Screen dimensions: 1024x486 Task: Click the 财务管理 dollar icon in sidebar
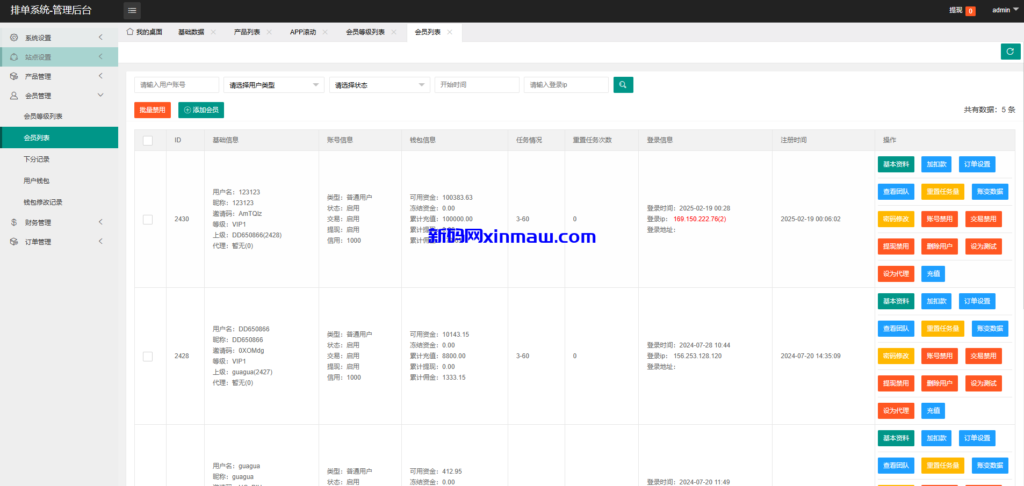pyautogui.click(x=14, y=222)
